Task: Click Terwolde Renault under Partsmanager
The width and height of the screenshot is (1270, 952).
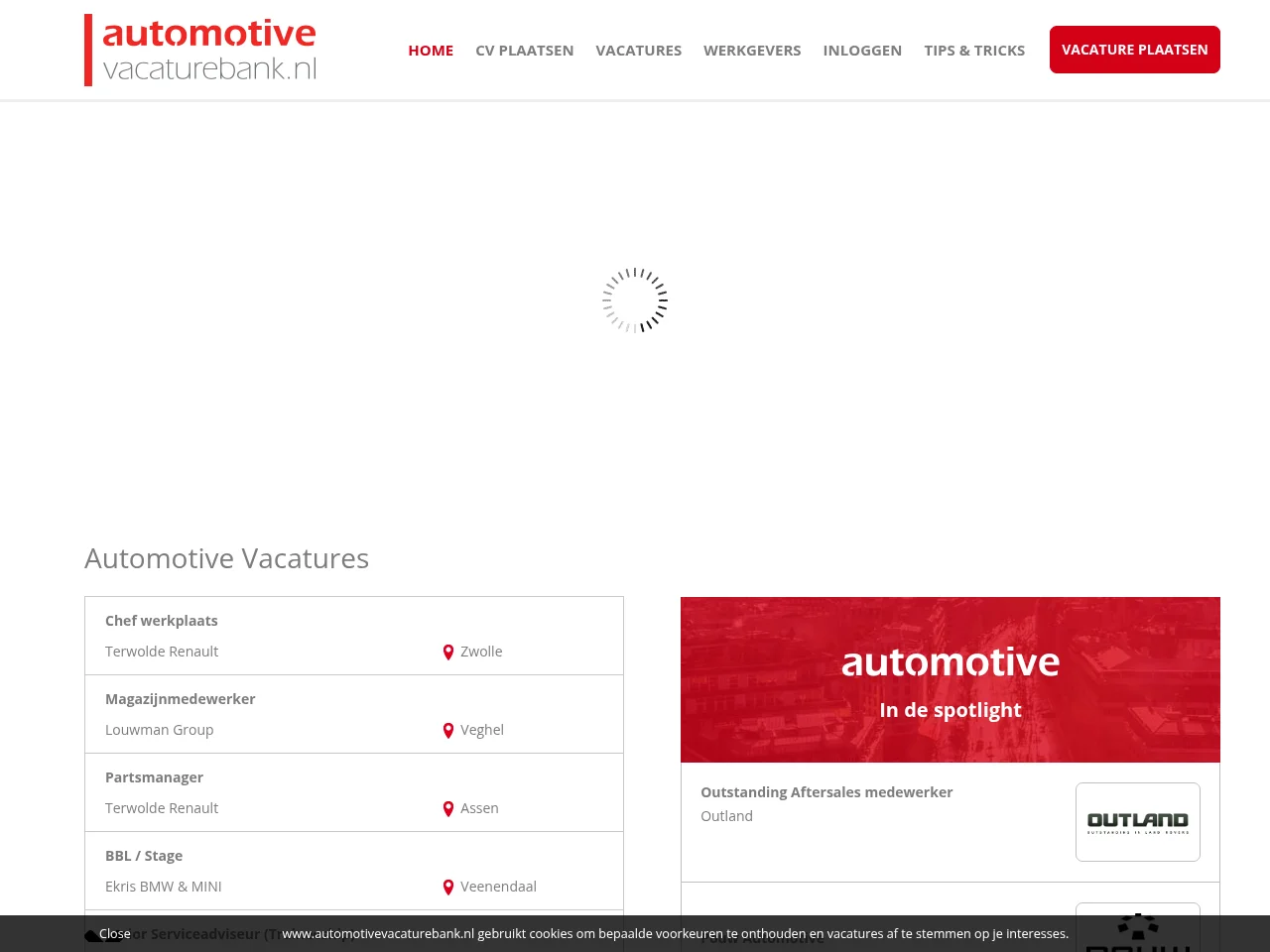Action: point(162,808)
